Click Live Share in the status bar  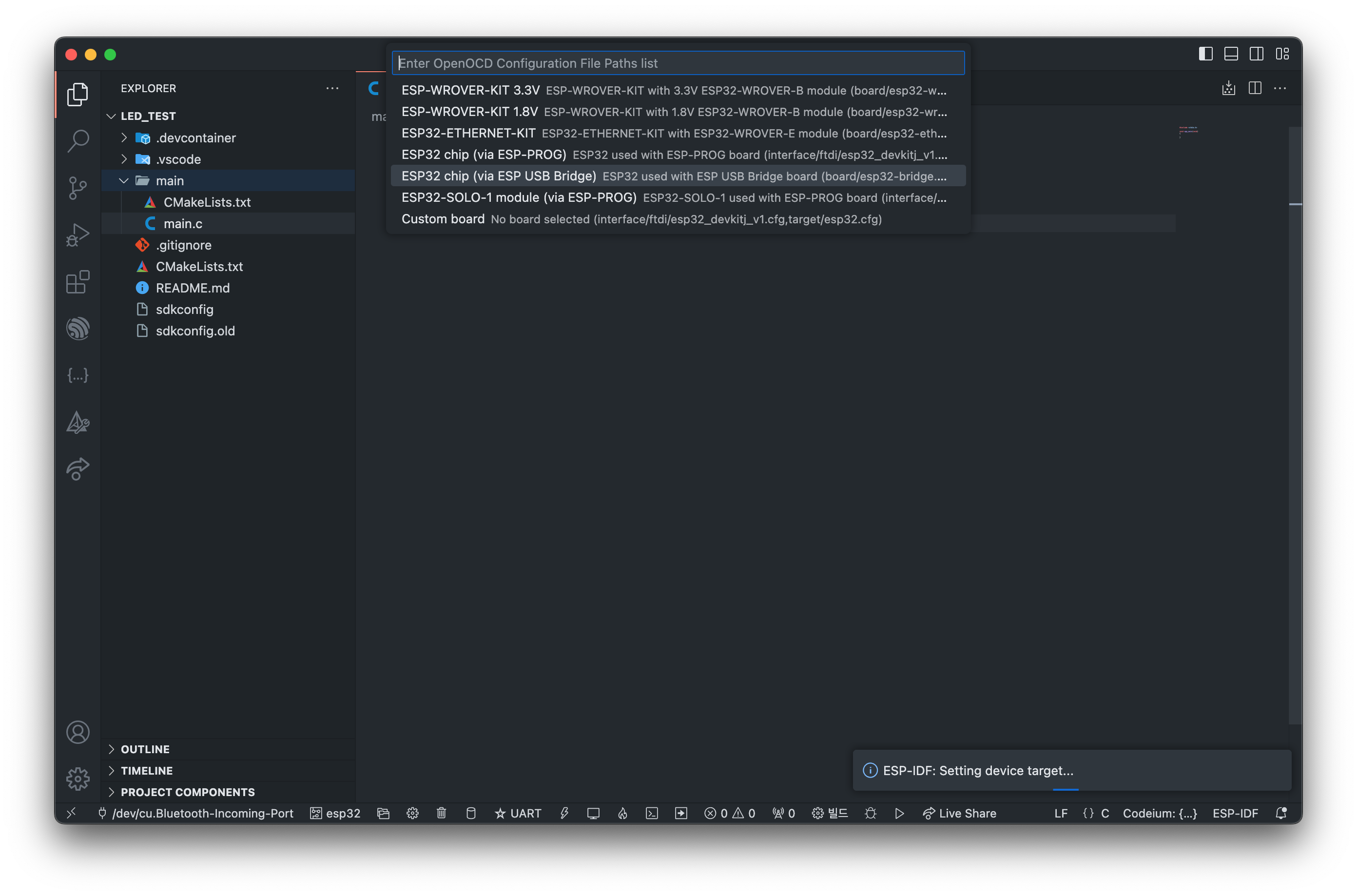pos(960,813)
